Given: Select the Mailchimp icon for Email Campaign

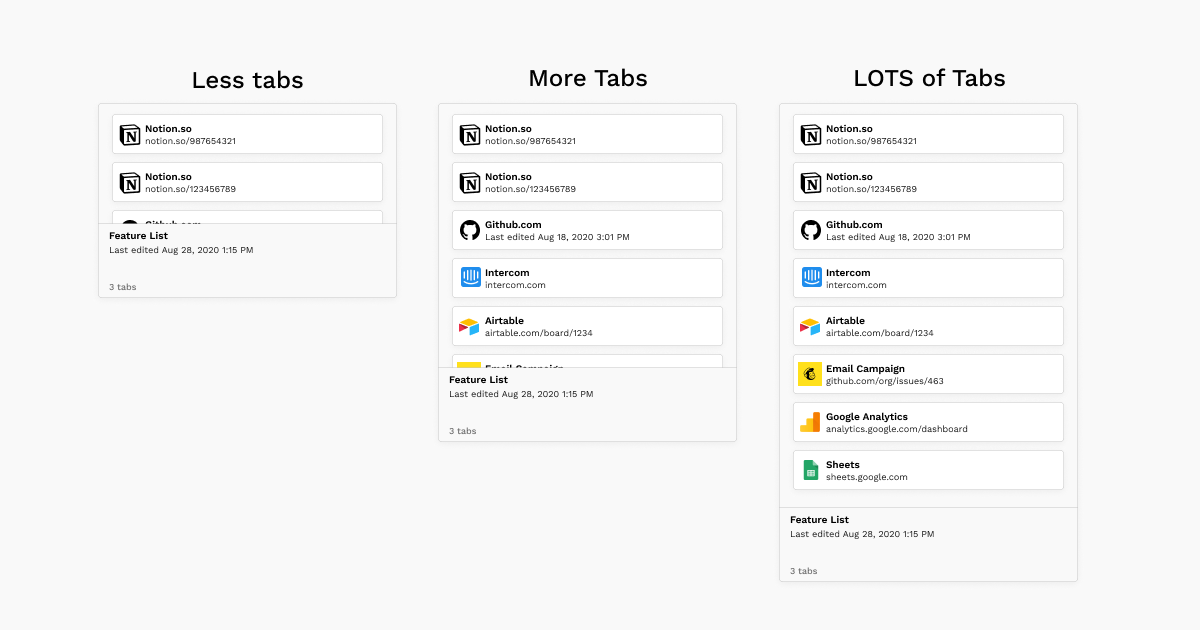Looking at the screenshot, I should point(810,374).
